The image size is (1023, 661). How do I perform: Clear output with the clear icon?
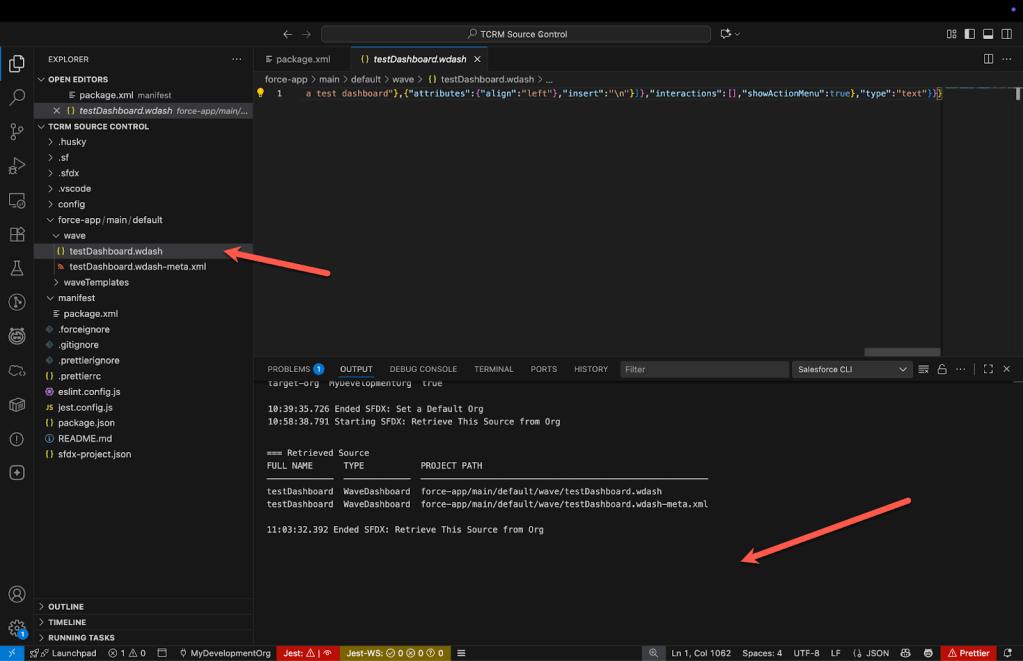click(924, 369)
